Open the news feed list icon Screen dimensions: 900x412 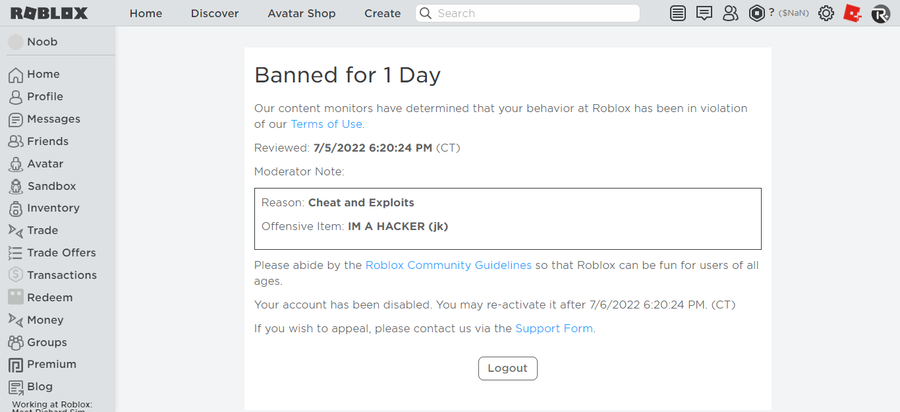pos(679,13)
